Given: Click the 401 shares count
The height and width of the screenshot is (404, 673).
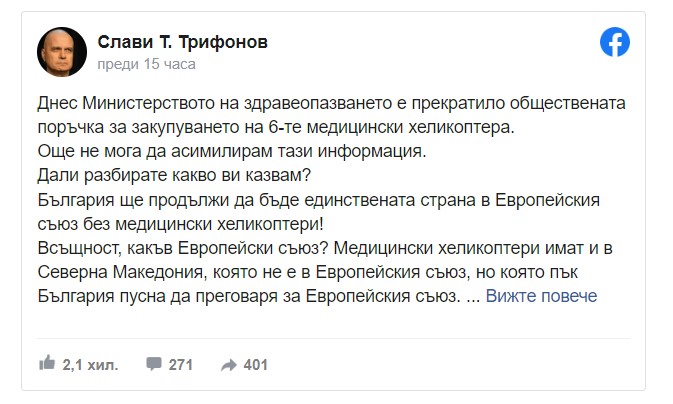Looking at the screenshot, I should click(x=255, y=365).
